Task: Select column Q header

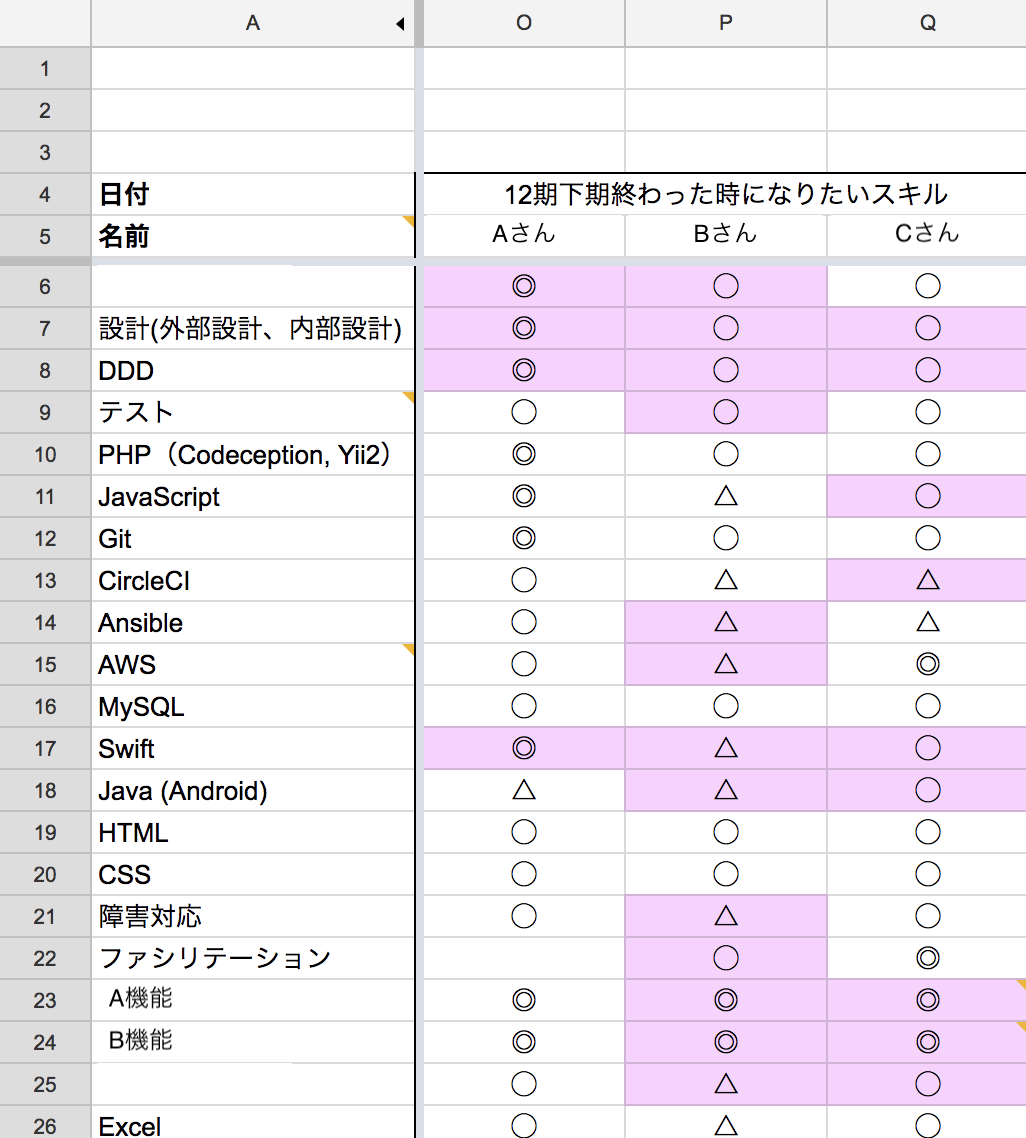Action: [x=927, y=23]
